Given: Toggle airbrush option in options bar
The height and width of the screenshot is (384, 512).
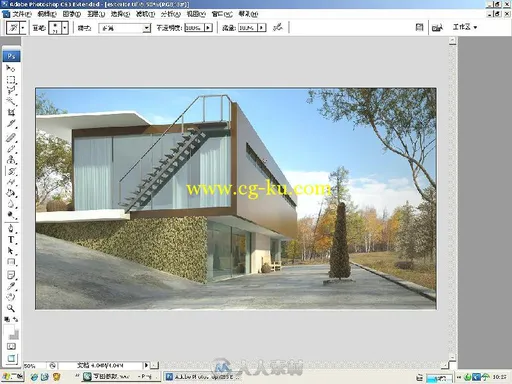Looking at the screenshot, I should click(278, 27).
